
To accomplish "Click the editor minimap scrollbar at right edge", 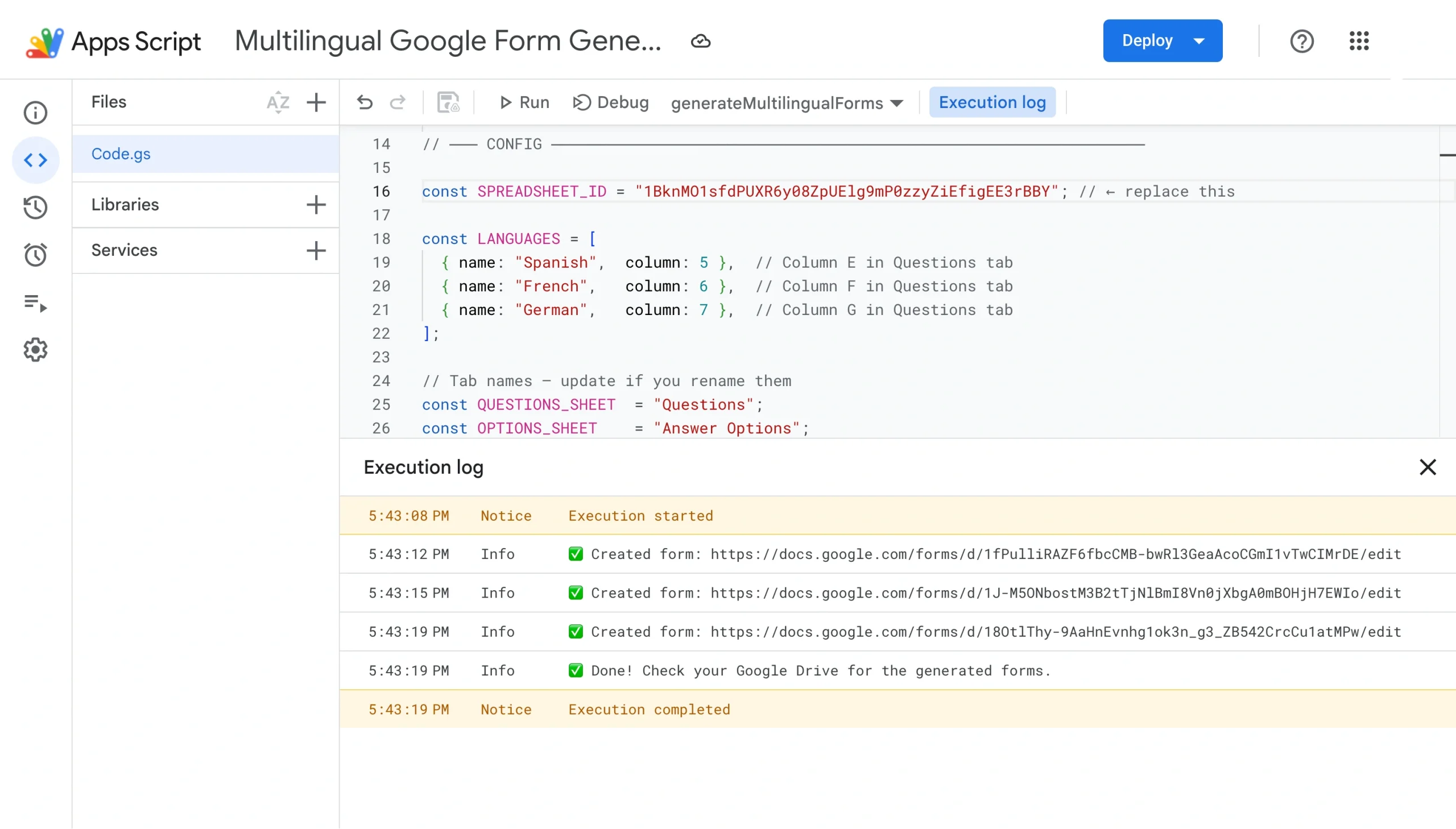I will click(1447, 282).
